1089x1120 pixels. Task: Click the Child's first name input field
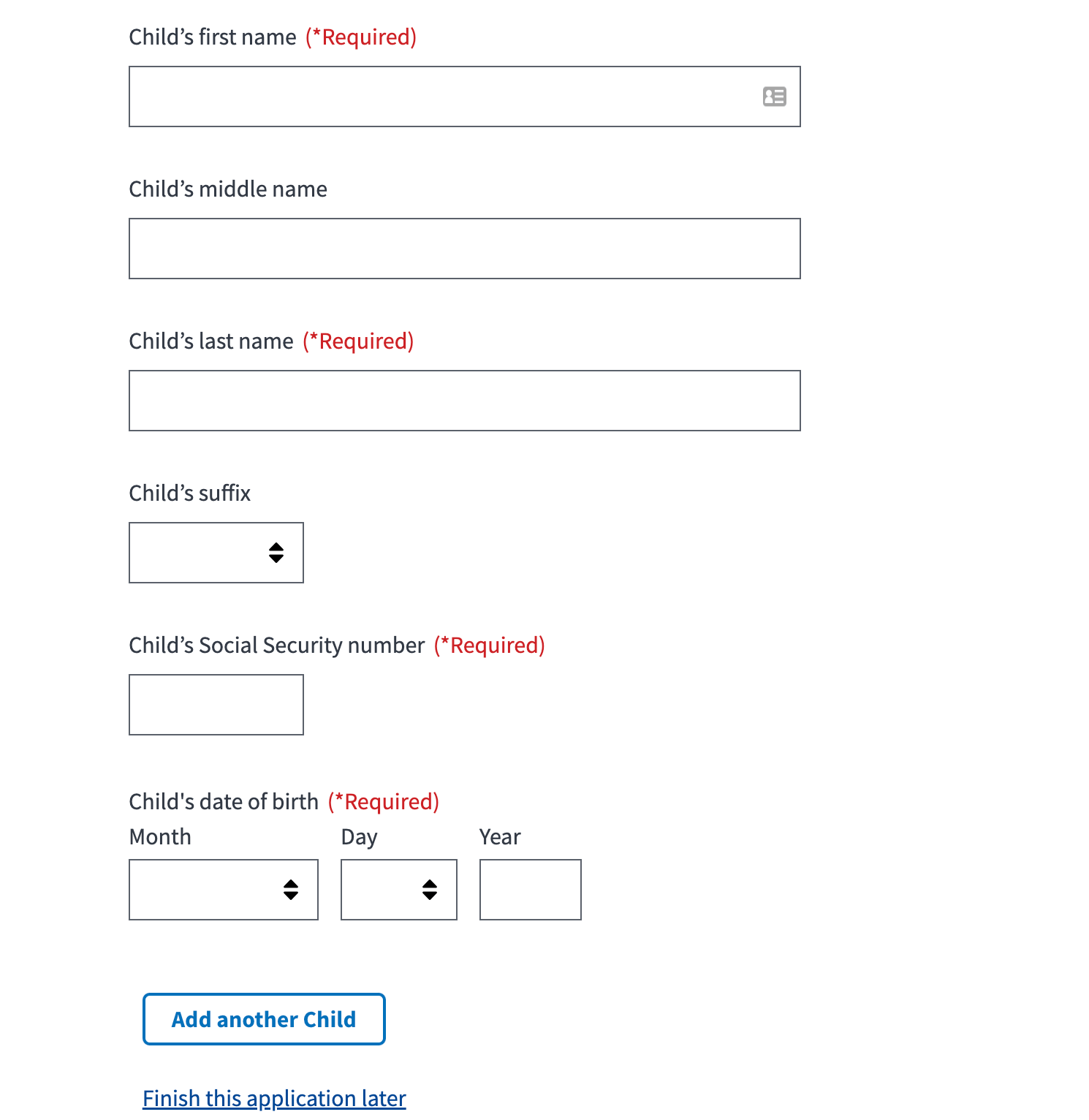(439, 96)
